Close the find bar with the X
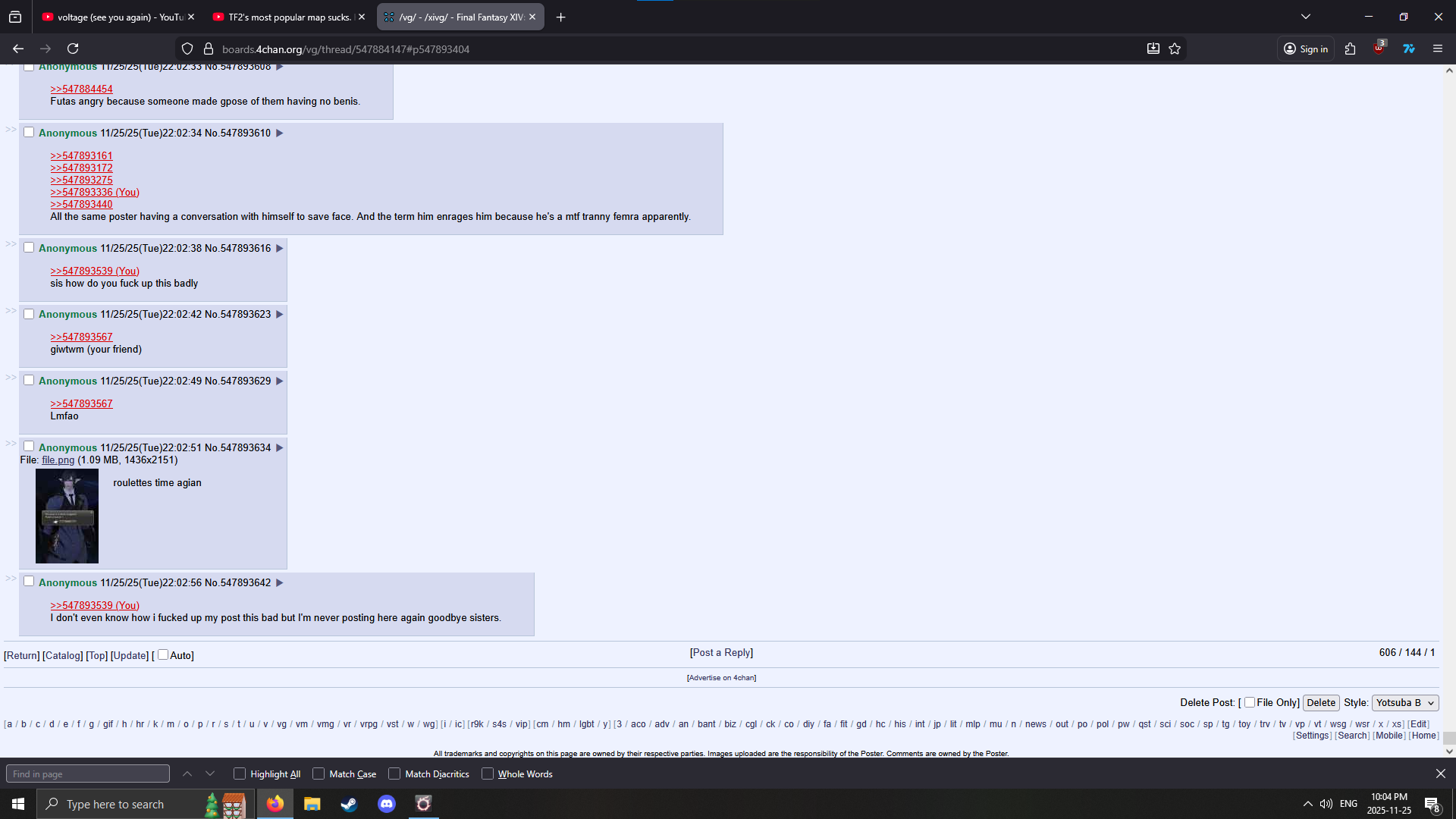The image size is (1456, 819). pyautogui.click(x=1440, y=773)
